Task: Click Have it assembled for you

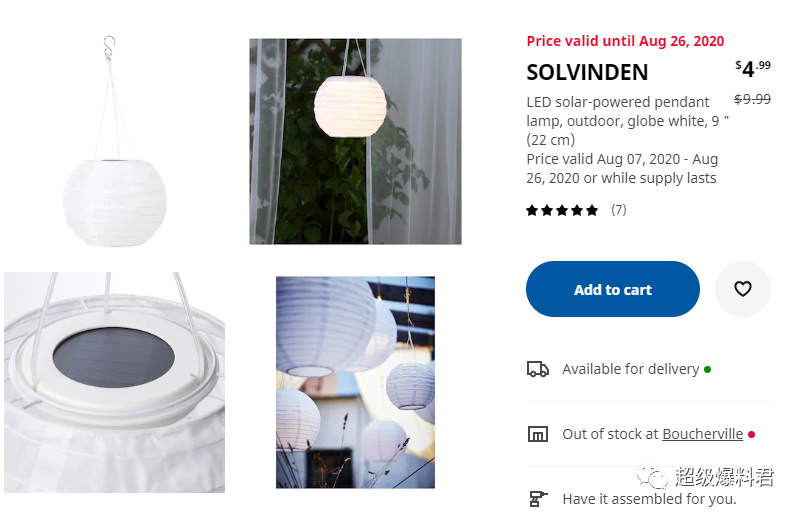Action: [x=649, y=499]
